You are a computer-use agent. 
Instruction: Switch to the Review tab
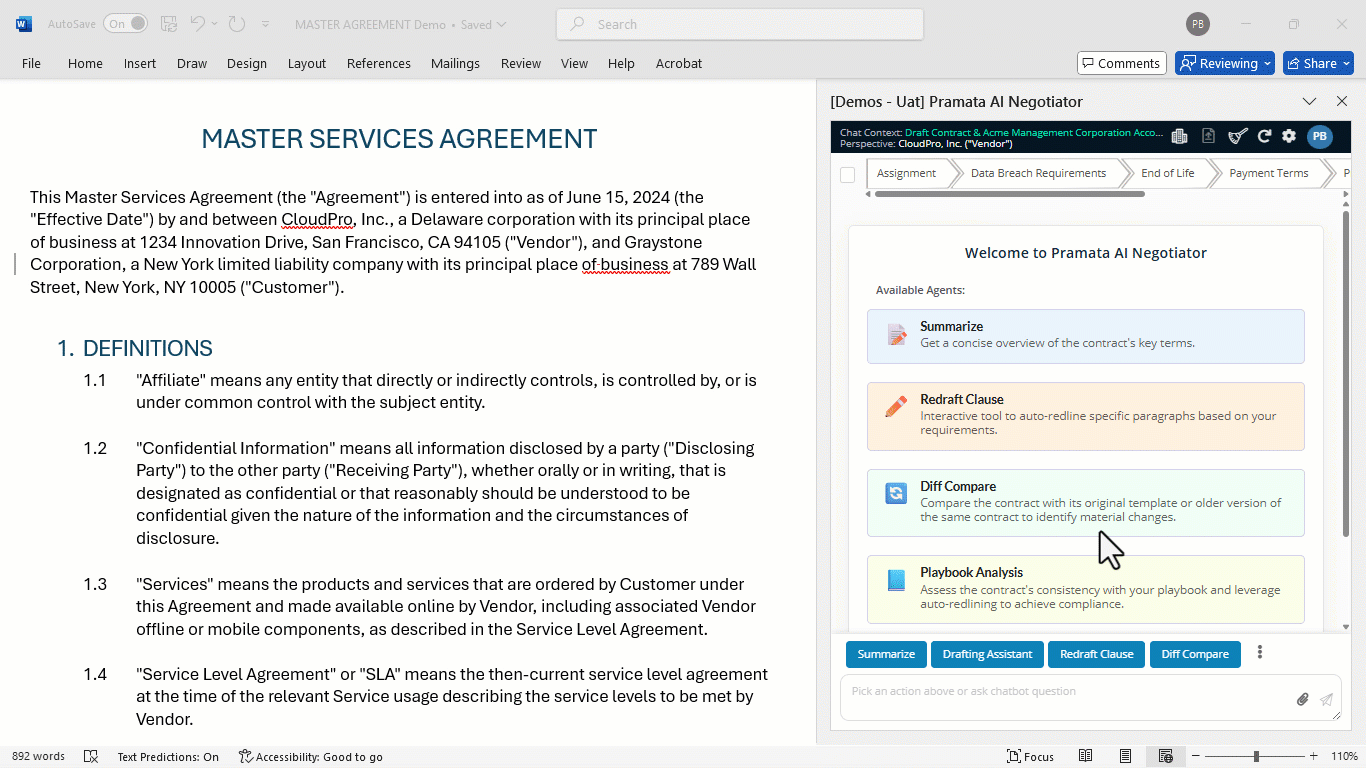pyautogui.click(x=521, y=63)
